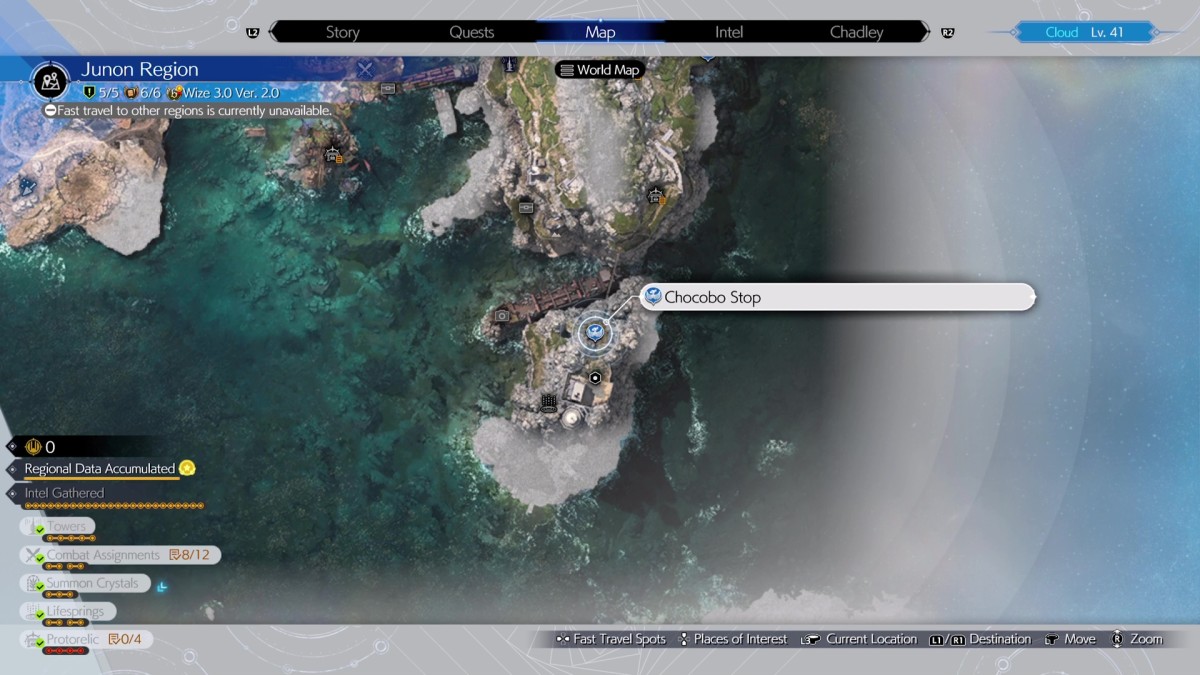Click the Move control hint
This screenshot has width=1200, height=675.
(1070, 639)
